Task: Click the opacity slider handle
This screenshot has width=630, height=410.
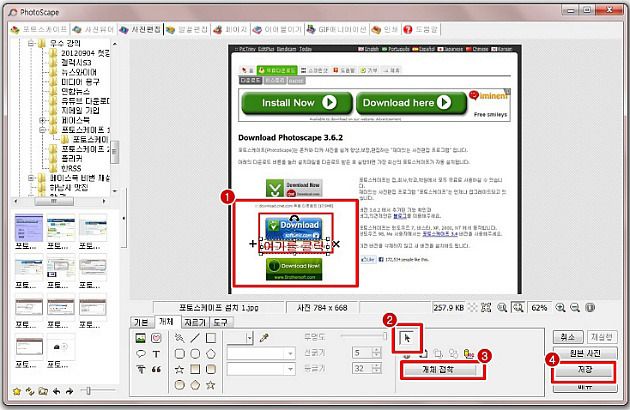Action: click(x=385, y=335)
